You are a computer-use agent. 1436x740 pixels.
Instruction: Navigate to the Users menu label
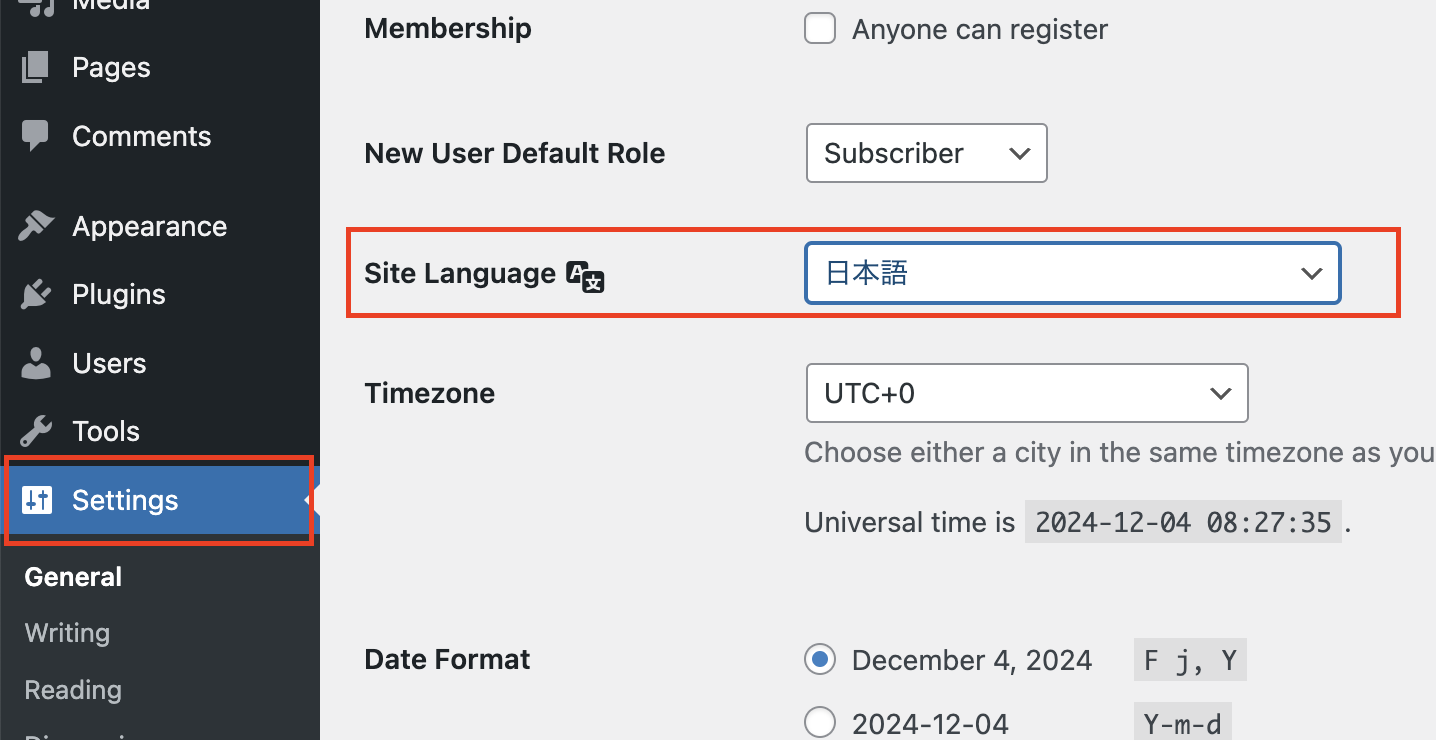[x=109, y=363]
